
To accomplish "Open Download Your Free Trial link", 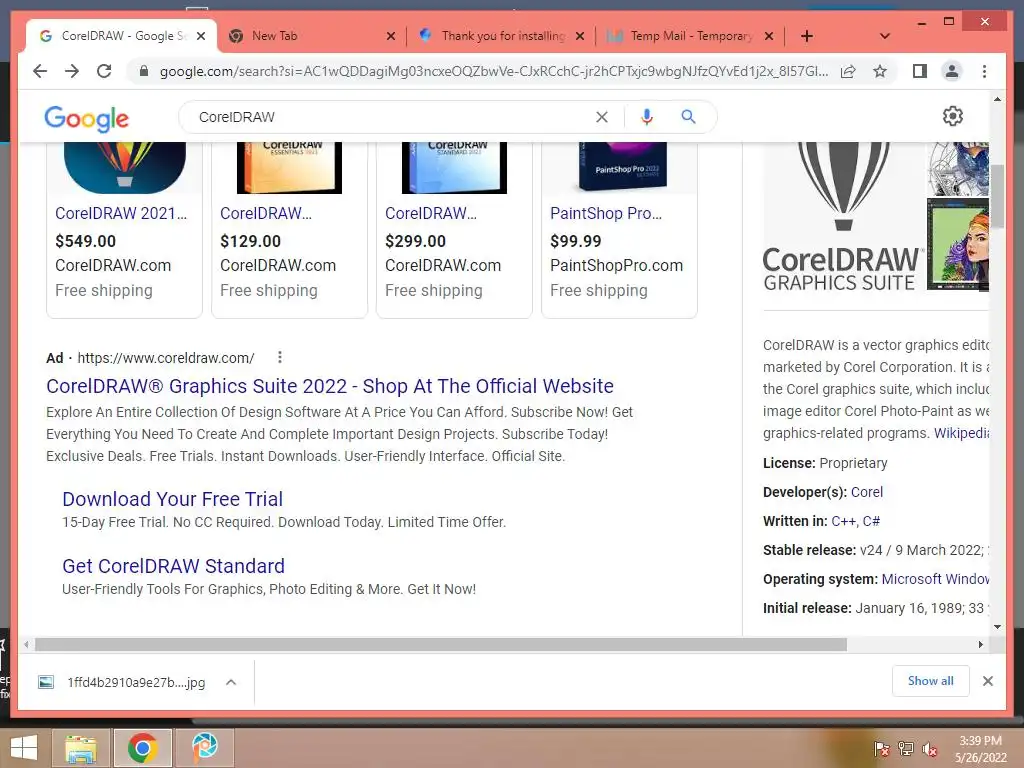I will tap(172, 499).
